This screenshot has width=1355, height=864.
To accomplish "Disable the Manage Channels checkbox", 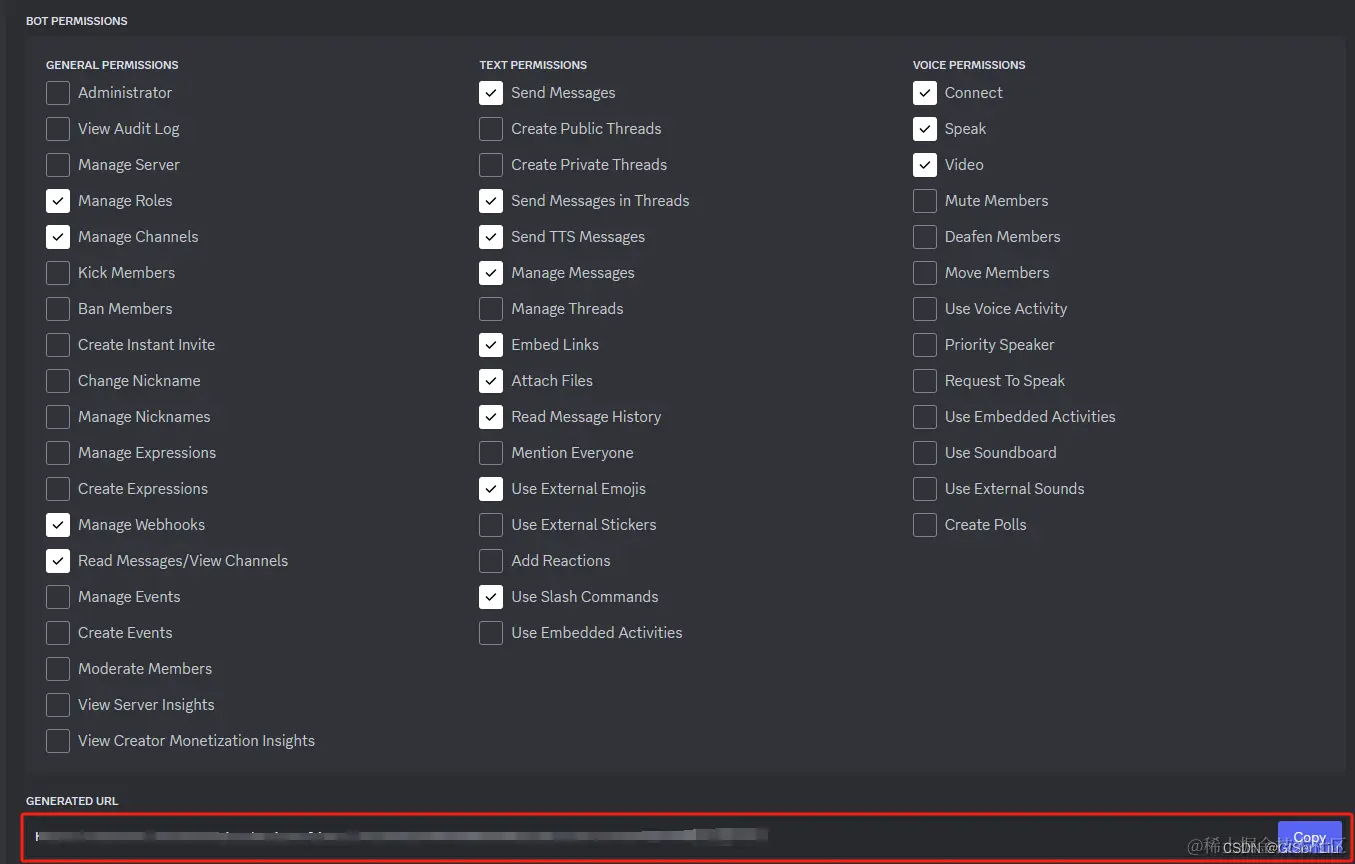I will [58, 237].
